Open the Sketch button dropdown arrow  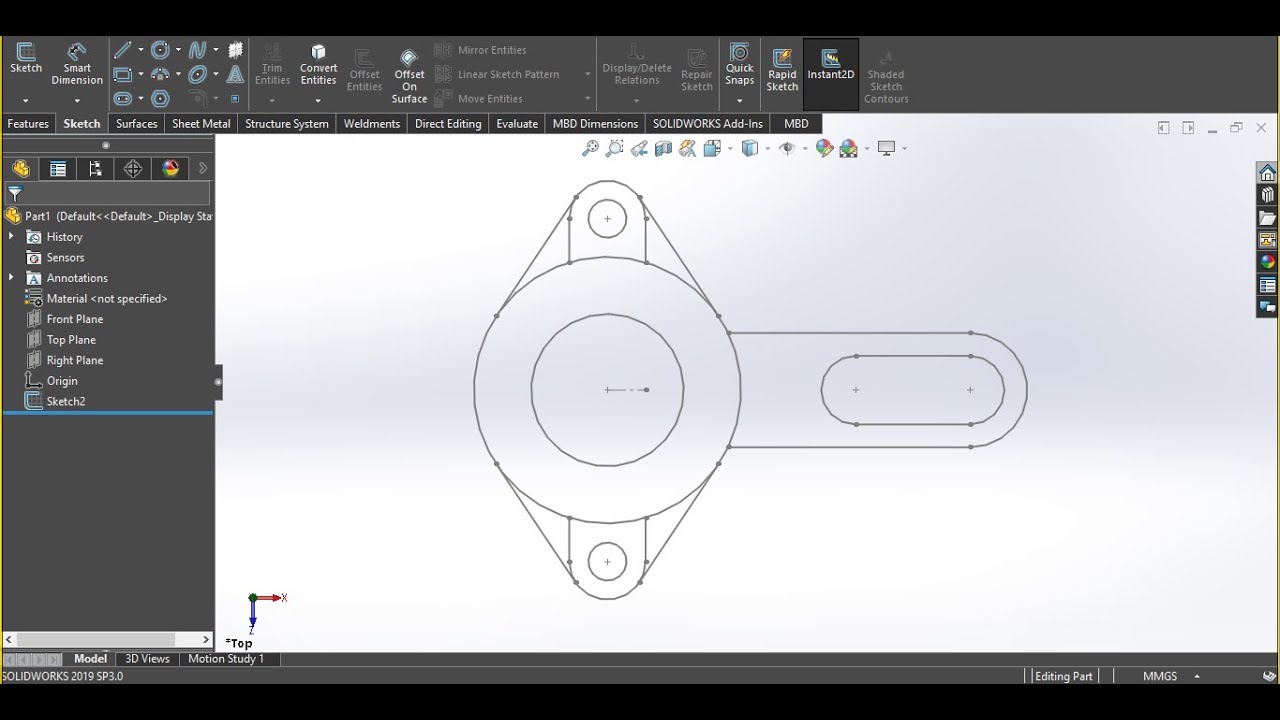[x=25, y=100]
